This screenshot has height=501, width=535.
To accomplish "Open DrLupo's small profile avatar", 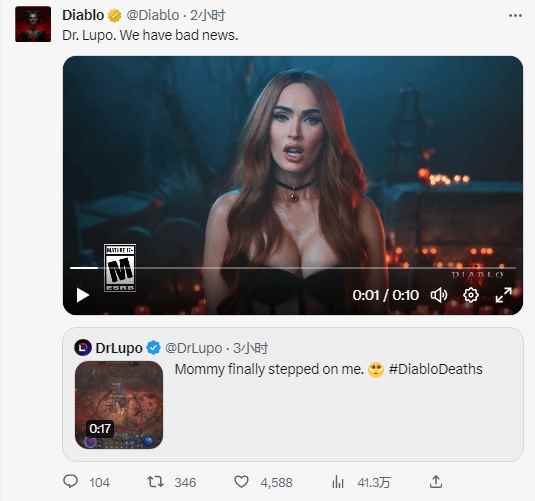I will point(83,347).
